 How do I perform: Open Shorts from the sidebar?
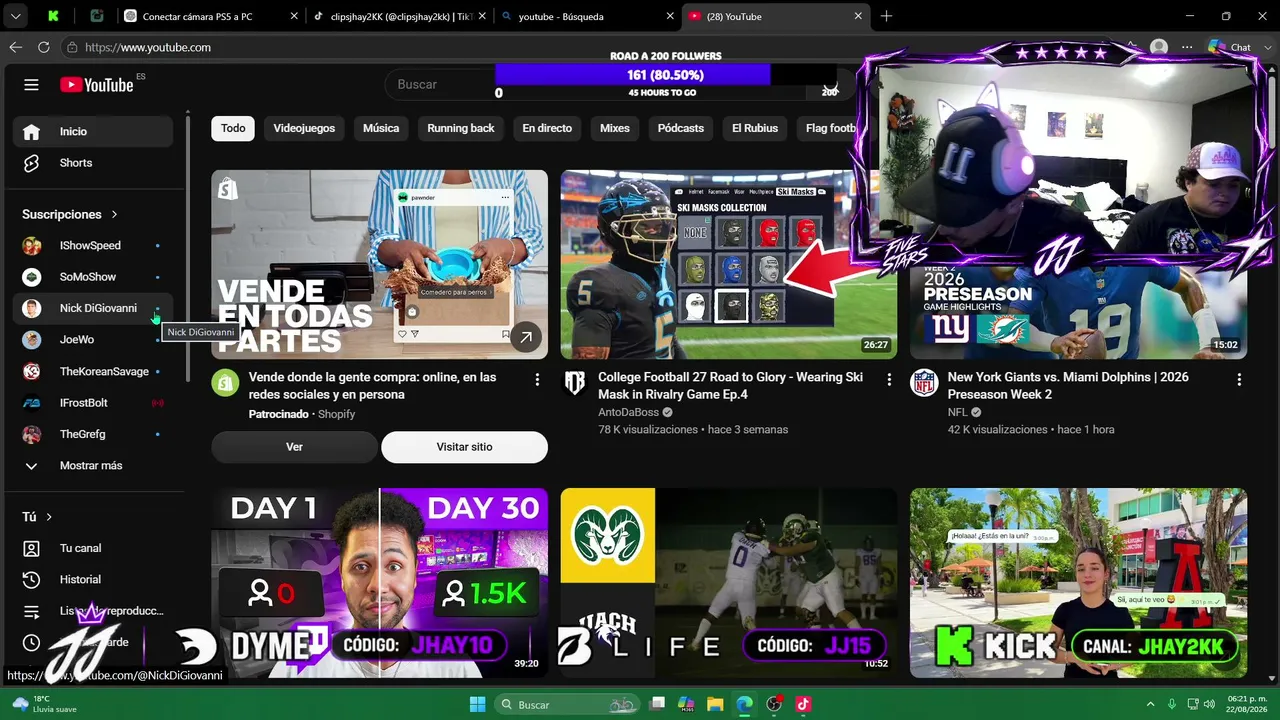pos(93,163)
